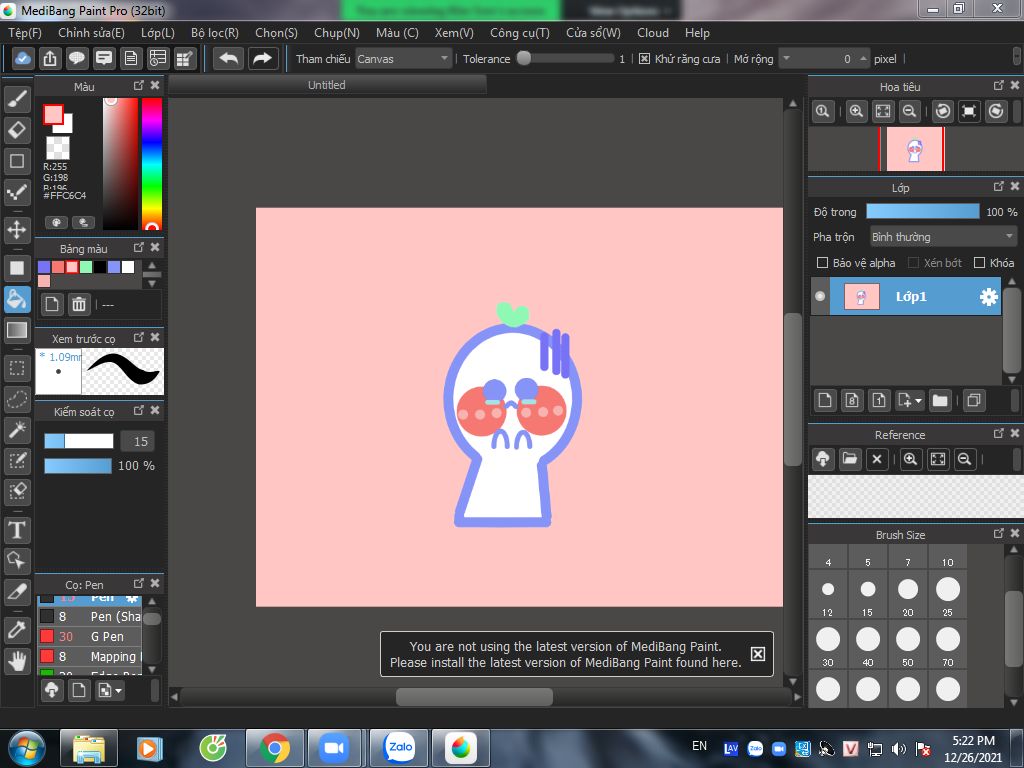Screen dimensions: 1024x768
Task: Select the Brush tool
Action: tap(17, 99)
